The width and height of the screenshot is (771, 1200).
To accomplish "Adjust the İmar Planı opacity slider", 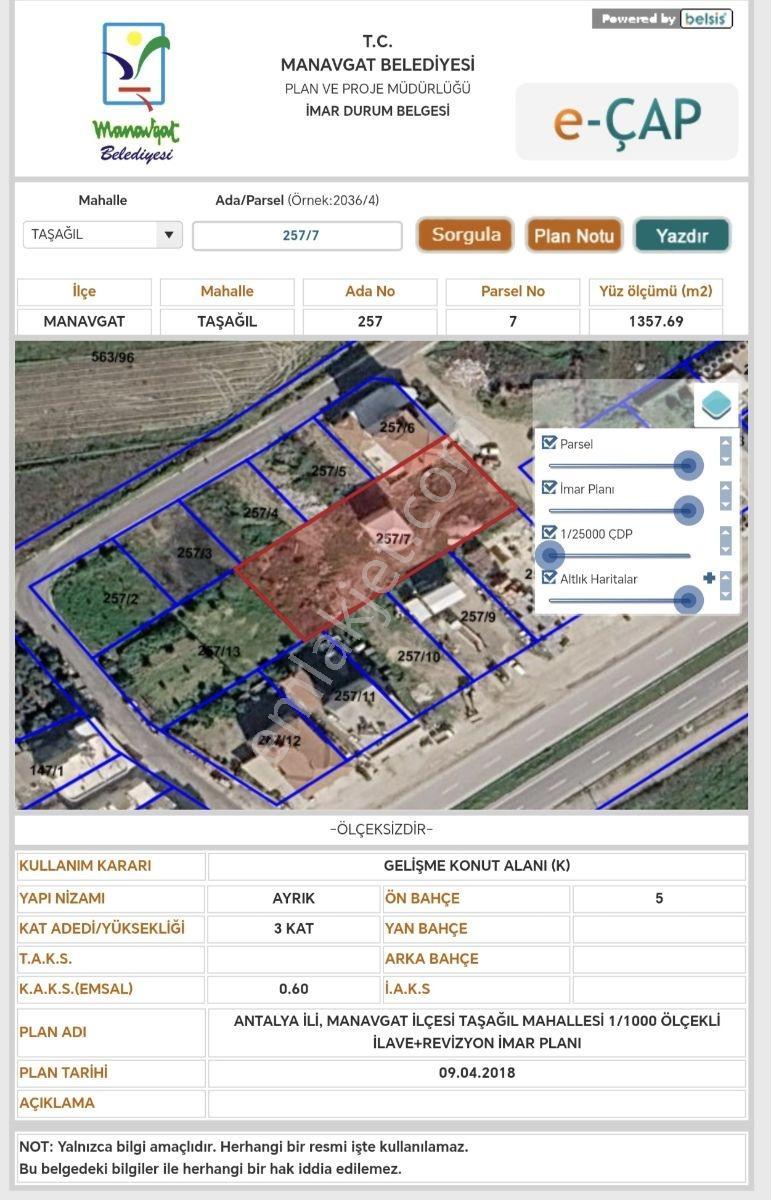I will (x=687, y=510).
